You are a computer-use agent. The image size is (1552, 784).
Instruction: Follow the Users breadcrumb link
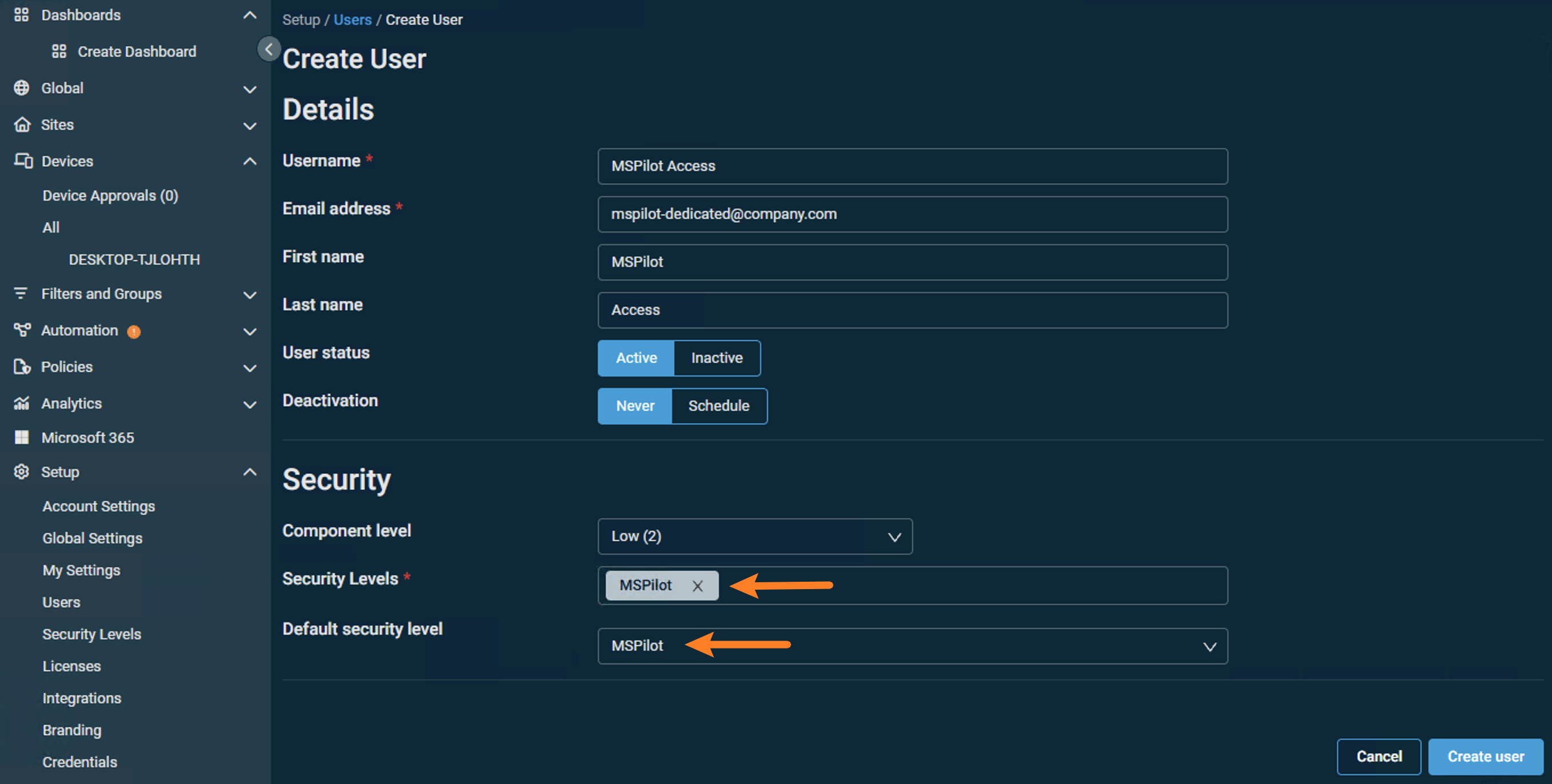[x=353, y=20]
